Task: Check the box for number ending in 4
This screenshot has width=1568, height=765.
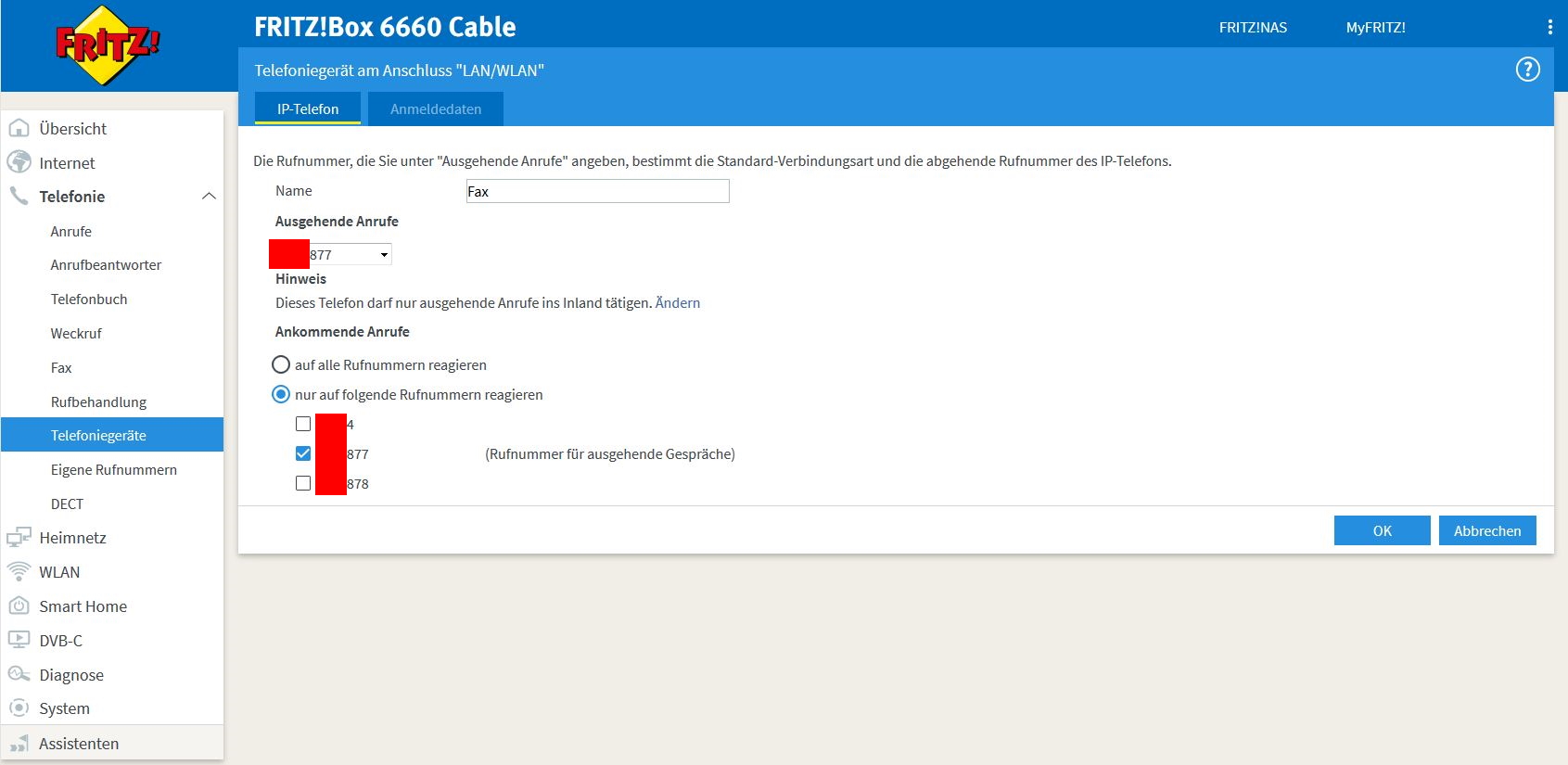Action: point(303,424)
